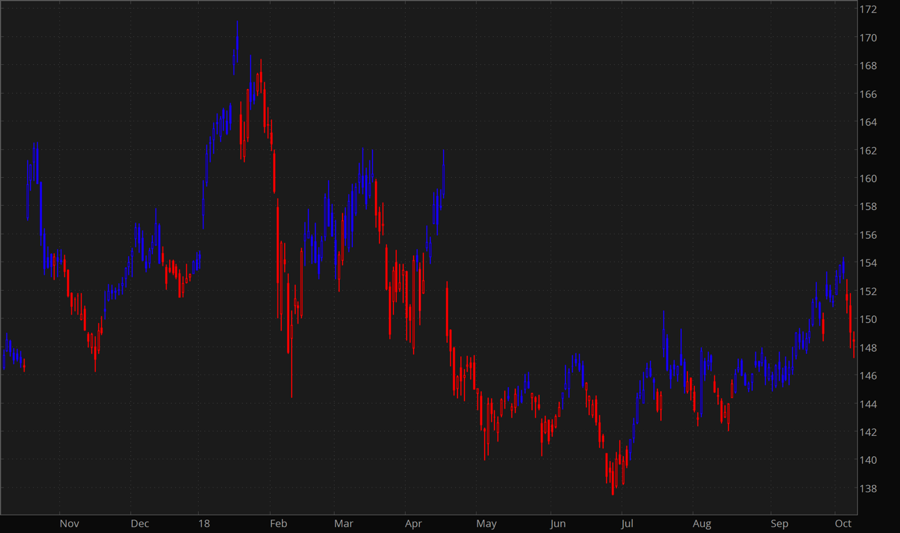The width and height of the screenshot is (900, 533).
Task: Select the Oct label on time axis
Action: pyautogui.click(x=843, y=524)
